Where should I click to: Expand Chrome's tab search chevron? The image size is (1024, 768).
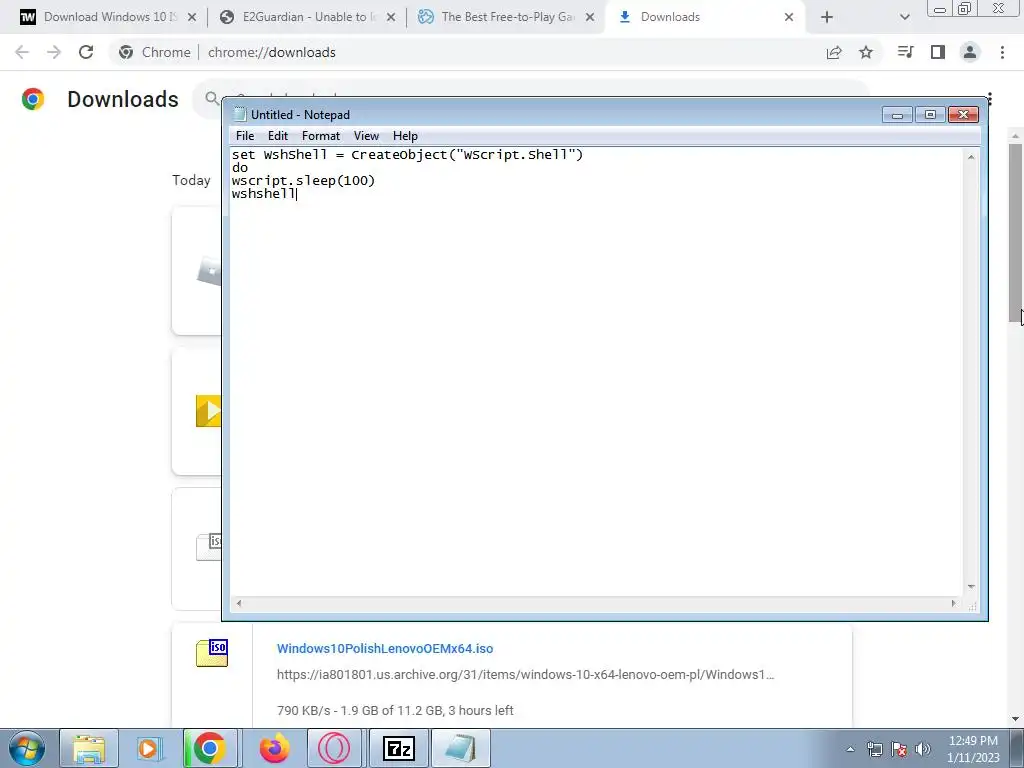[904, 17]
